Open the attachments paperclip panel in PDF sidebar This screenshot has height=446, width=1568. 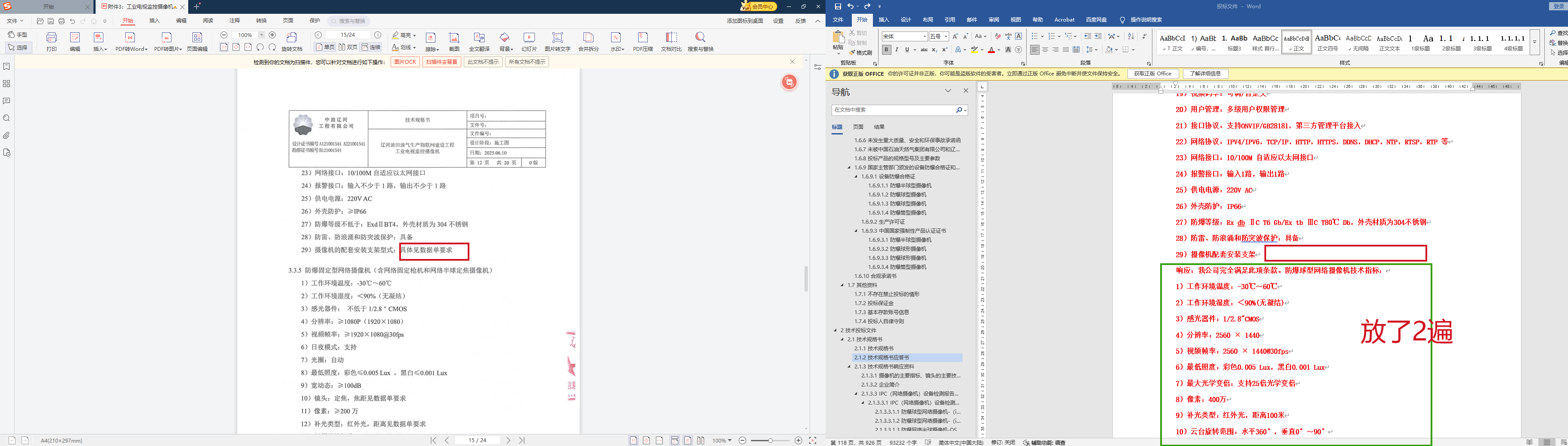coord(7,135)
